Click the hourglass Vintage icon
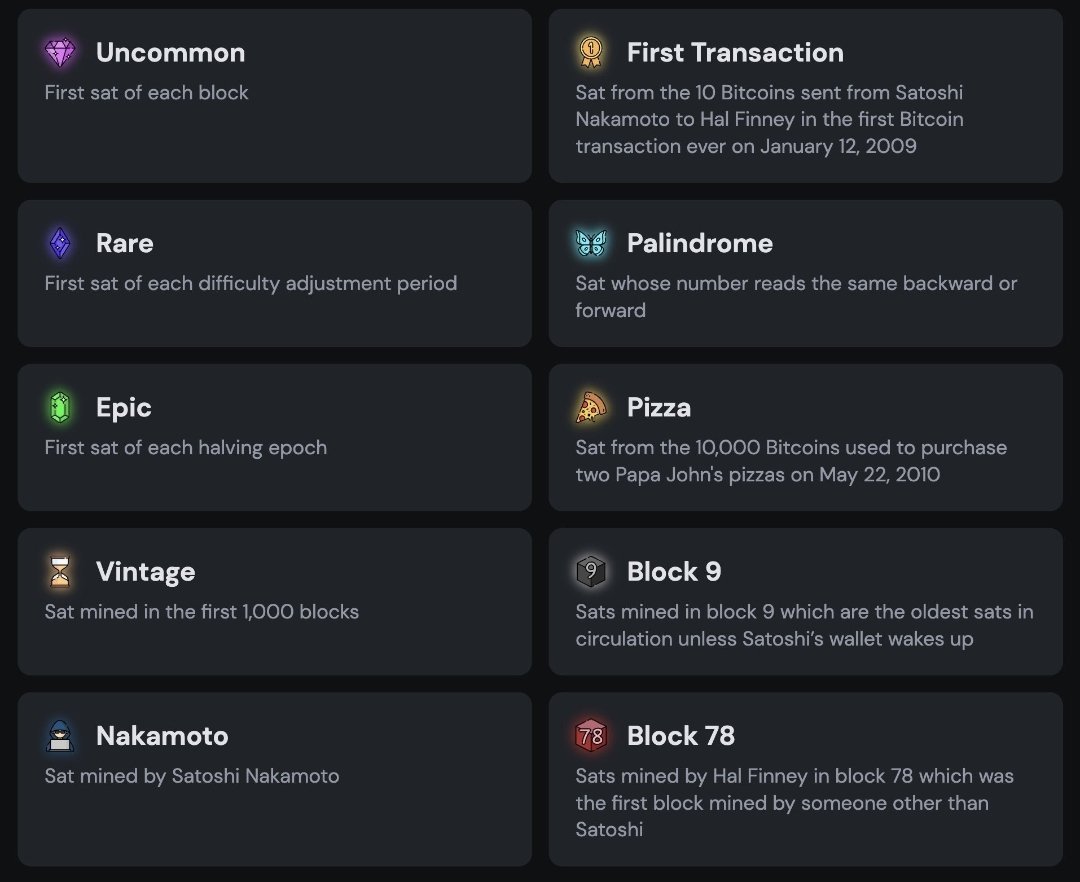This screenshot has height=882, width=1080. (x=60, y=571)
